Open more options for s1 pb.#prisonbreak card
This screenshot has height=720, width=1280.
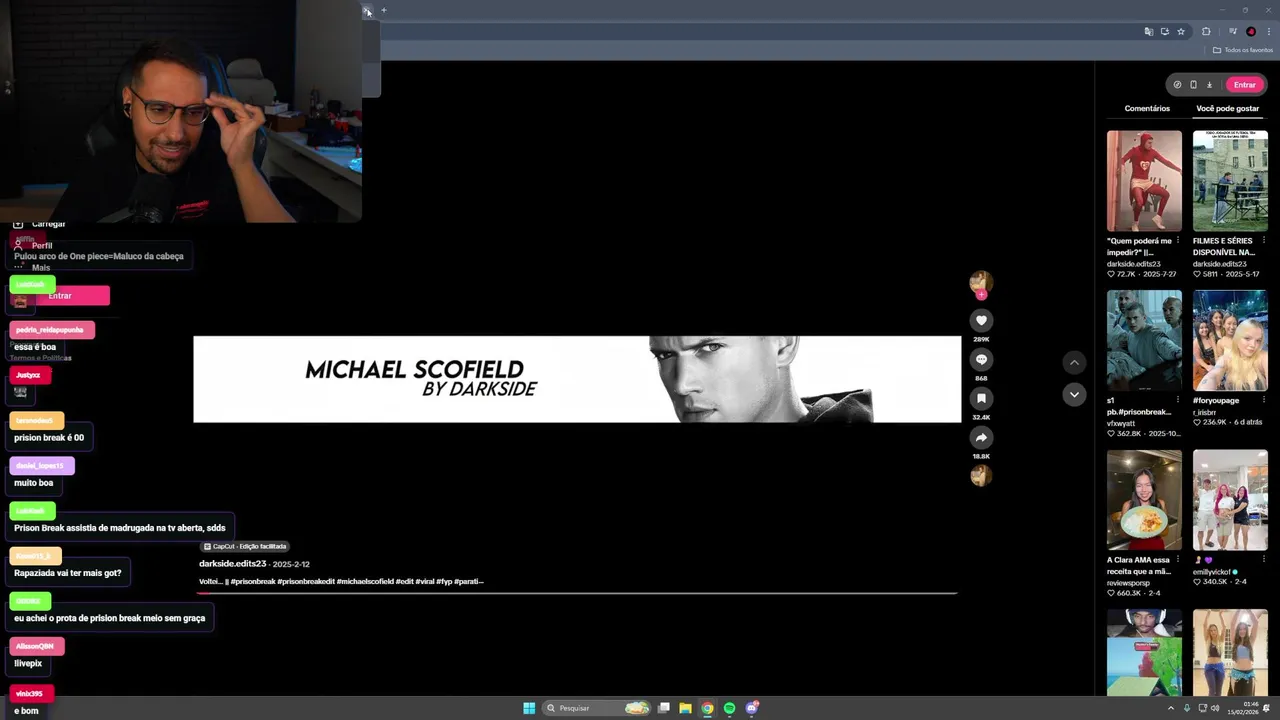tap(1177, 400)
